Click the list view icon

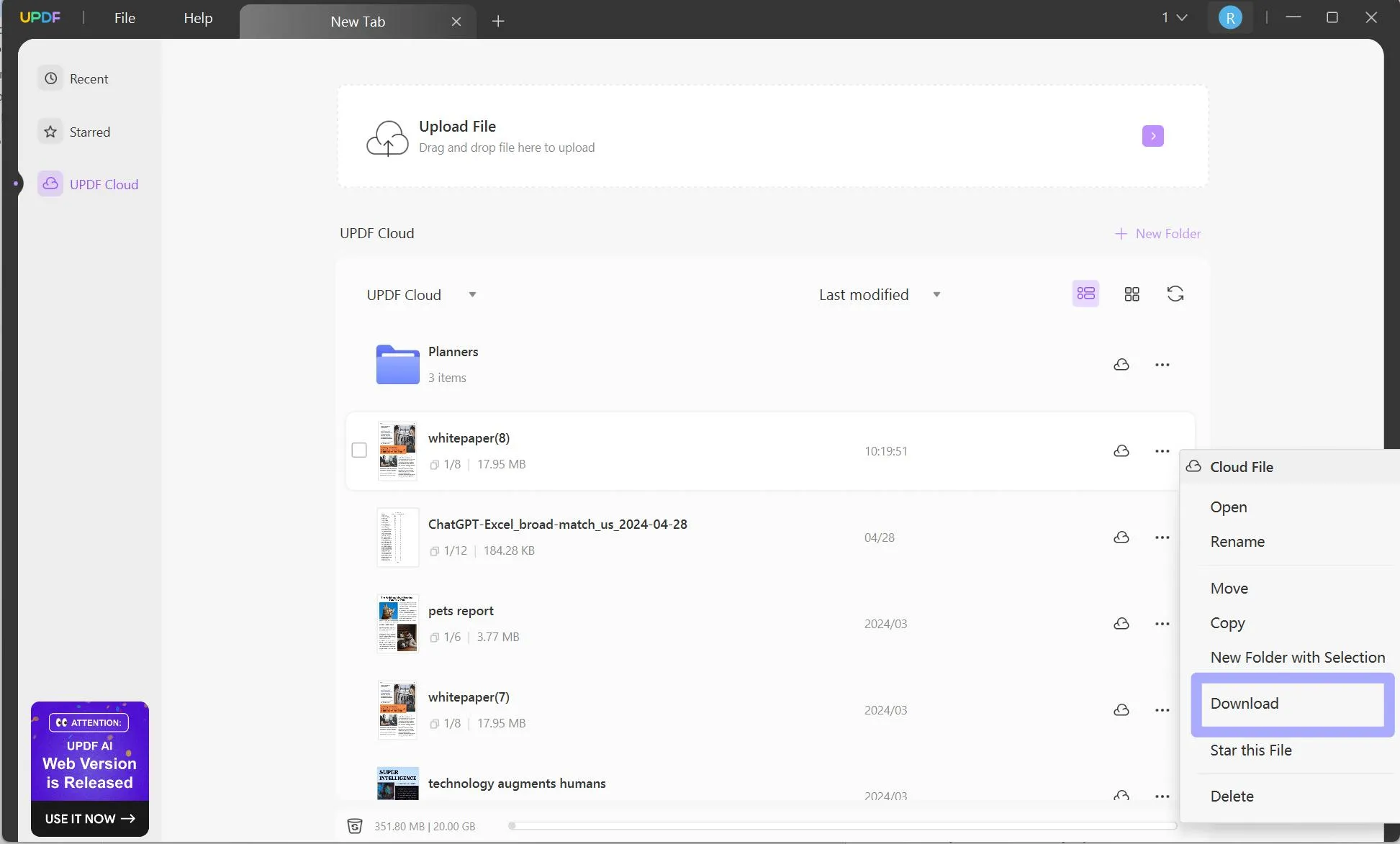tap(1086, 293)
